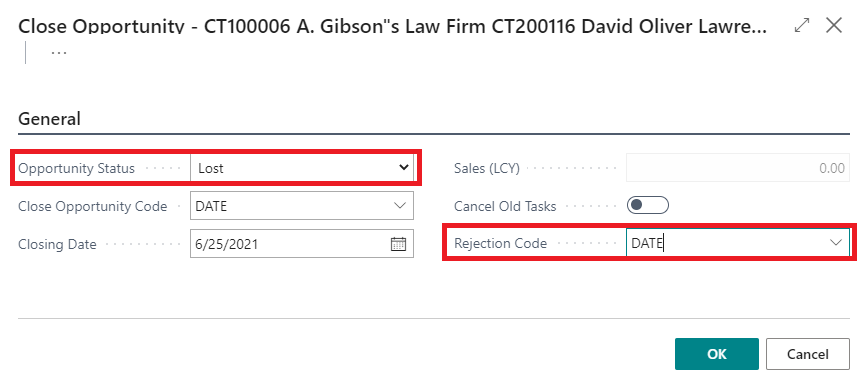Click into the Rejection Code input
Image resolution: width=862 pixels, height=377 pixels.
727,243
